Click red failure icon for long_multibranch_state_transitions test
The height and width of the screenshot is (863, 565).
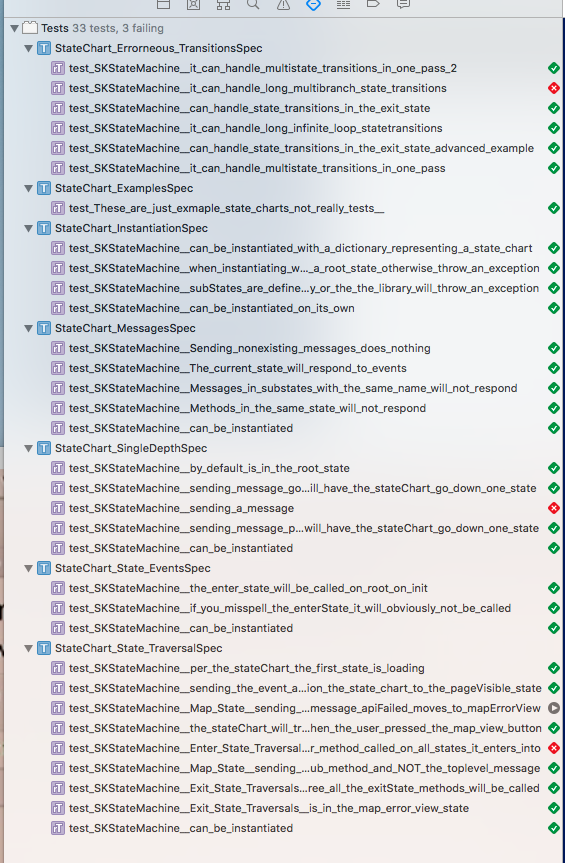tap(554, 88)
